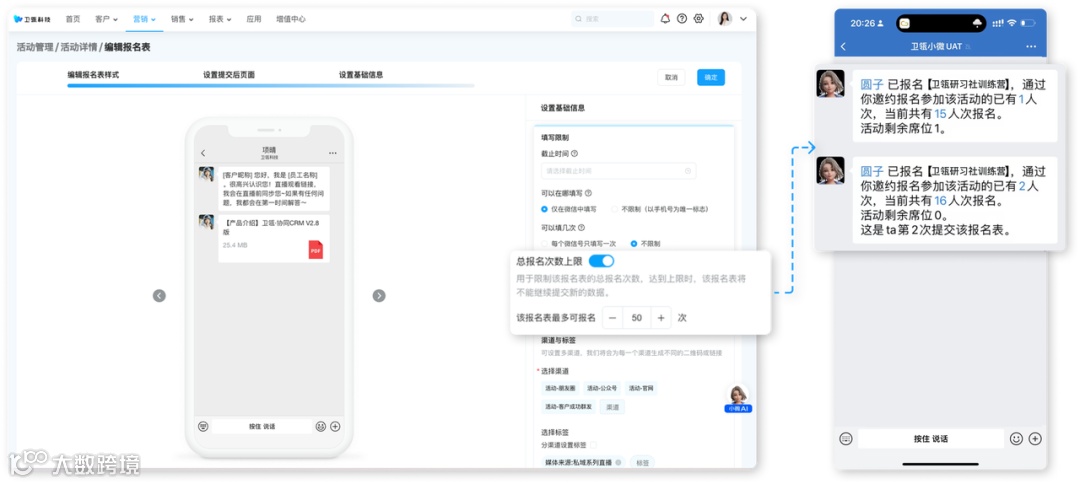Remove the 媒体来源:私域系列直播 tag
1080x484 pixels.
tap(618, 463)
